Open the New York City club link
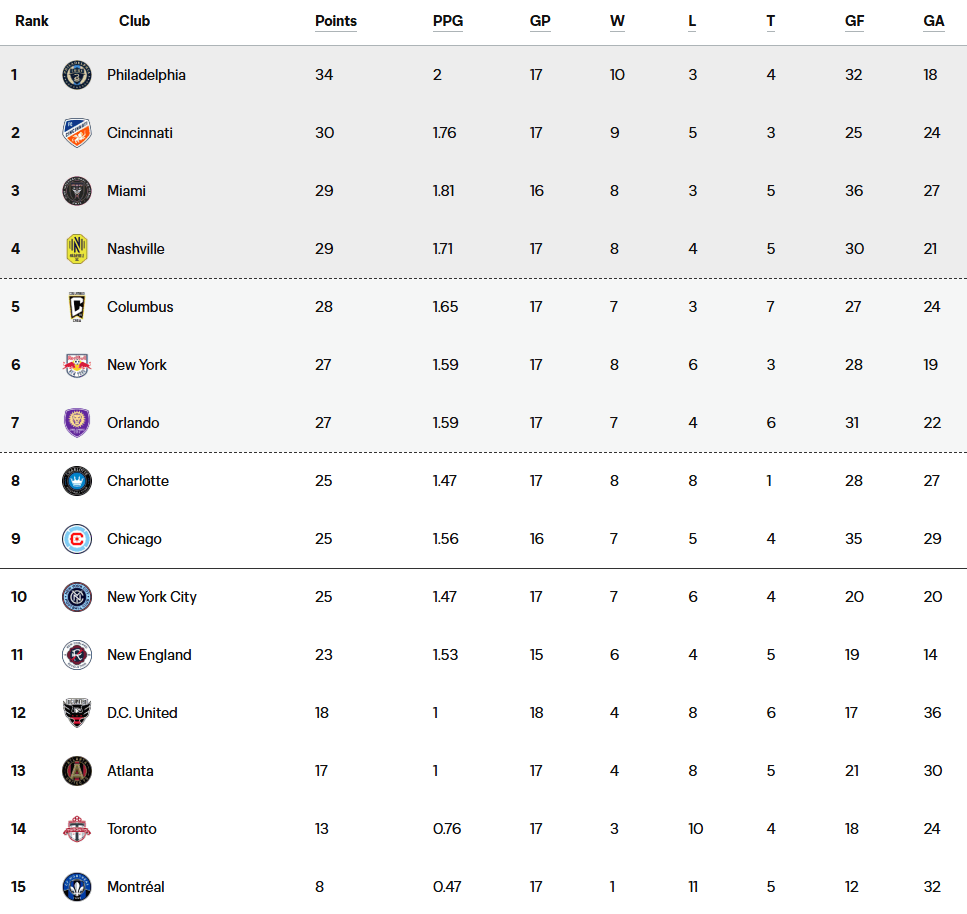 152,597
